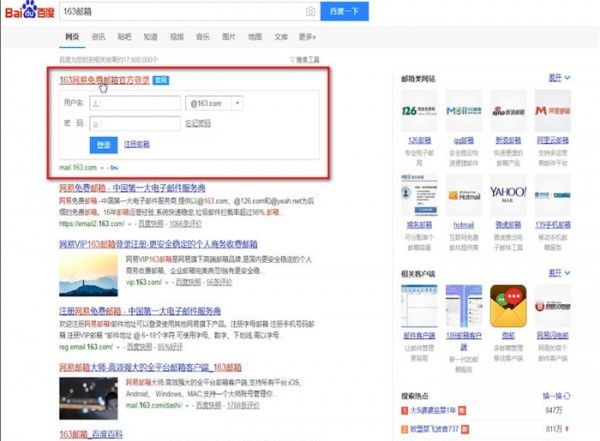Image resolution: width=600 pixels, height=441 pixels.
Task: Click the blue 官网 badge beside the first result
Action: pos(161,80)
